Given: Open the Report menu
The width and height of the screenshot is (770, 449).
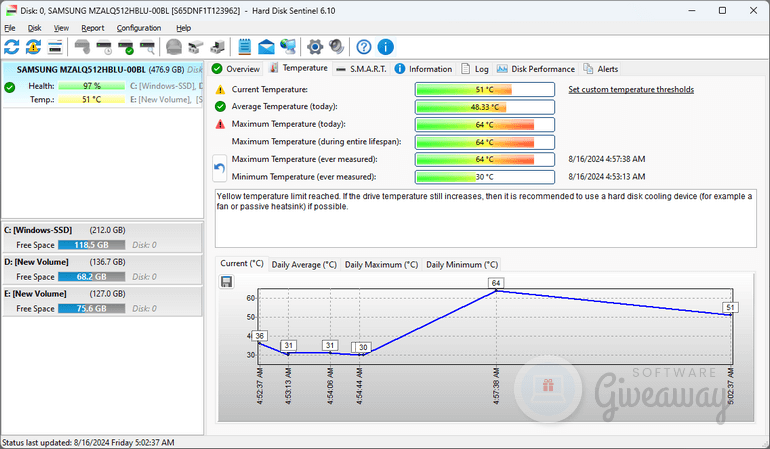Looking at the screenshot, I should click(x=93, y=28).
